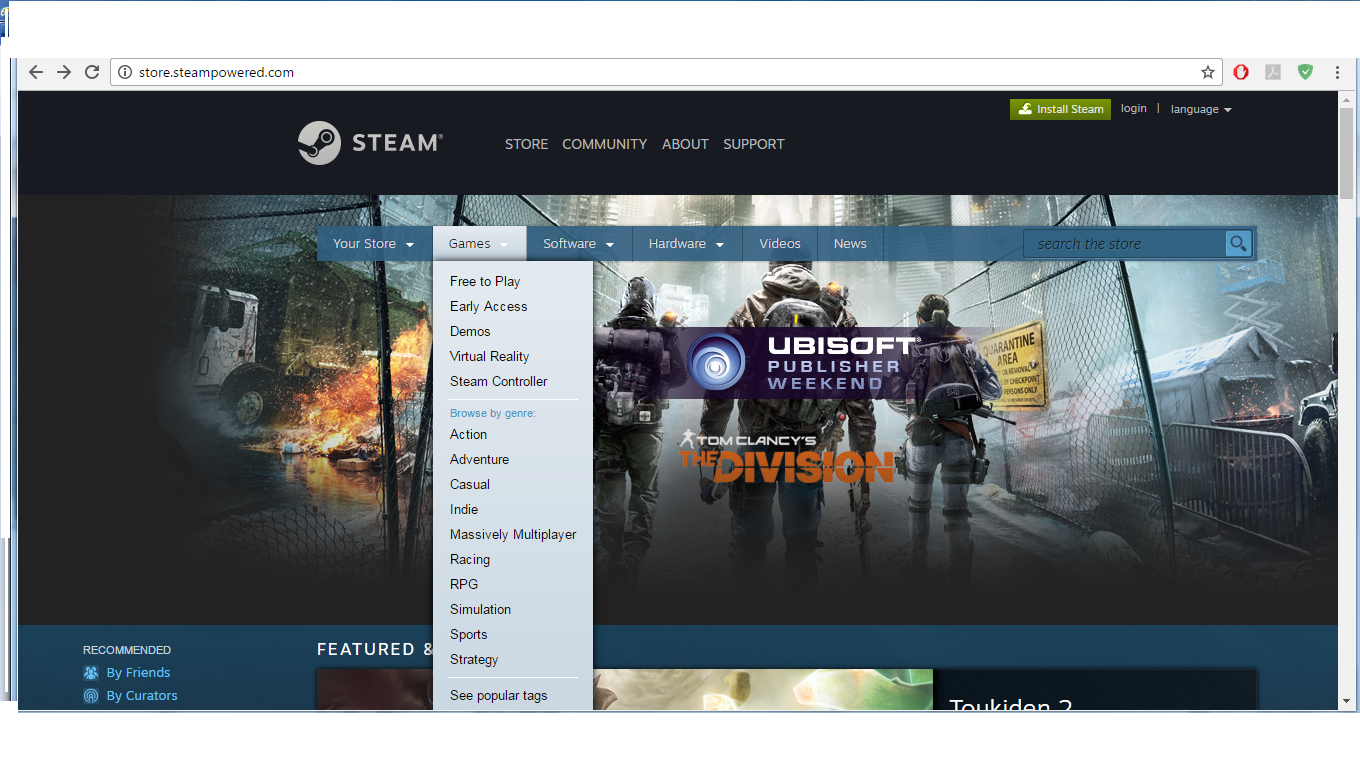
Task: Expand the Hardware dropdown
Action: [687, 244]
